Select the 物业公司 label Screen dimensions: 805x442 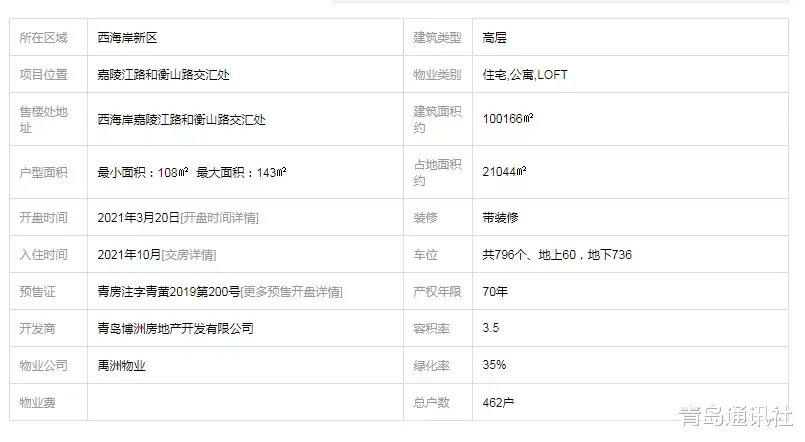click(x=44, y=366)
